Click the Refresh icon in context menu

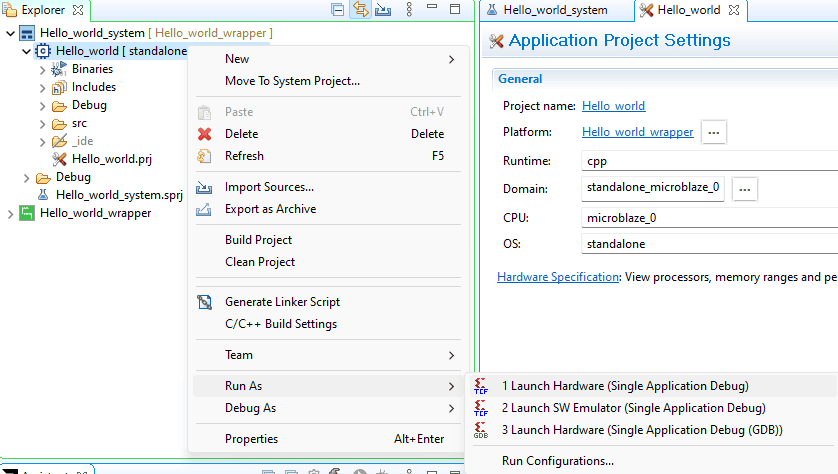(205, 156)
